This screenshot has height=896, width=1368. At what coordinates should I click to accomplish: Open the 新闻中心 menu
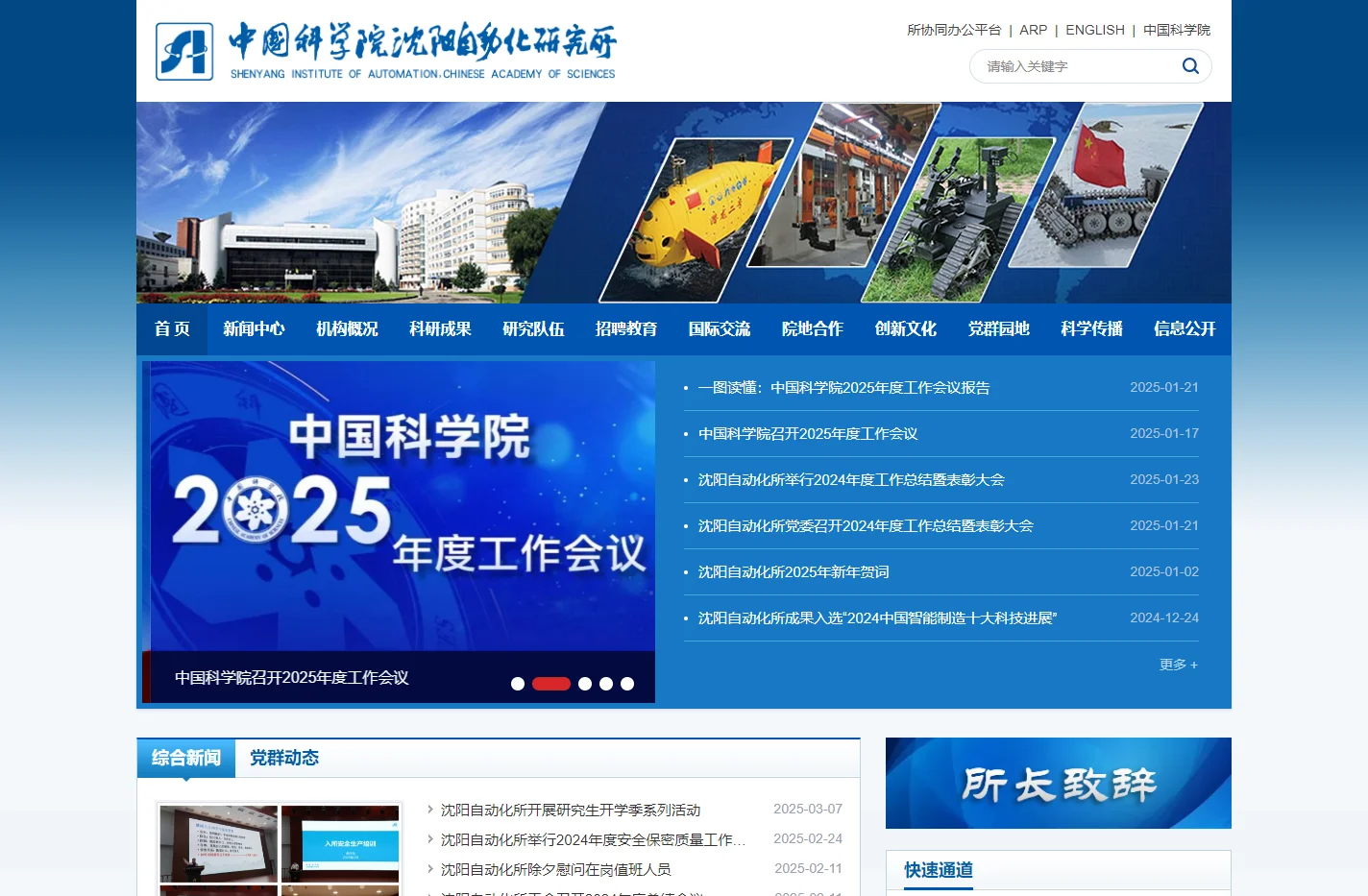[254, 328]
